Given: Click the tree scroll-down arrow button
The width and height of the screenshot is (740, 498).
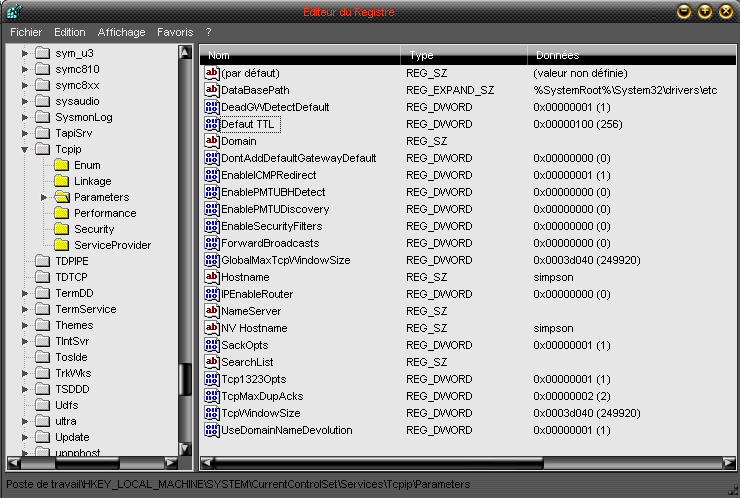Looking at the screenshot, I should pyautogui.click(x=185, y=448).
